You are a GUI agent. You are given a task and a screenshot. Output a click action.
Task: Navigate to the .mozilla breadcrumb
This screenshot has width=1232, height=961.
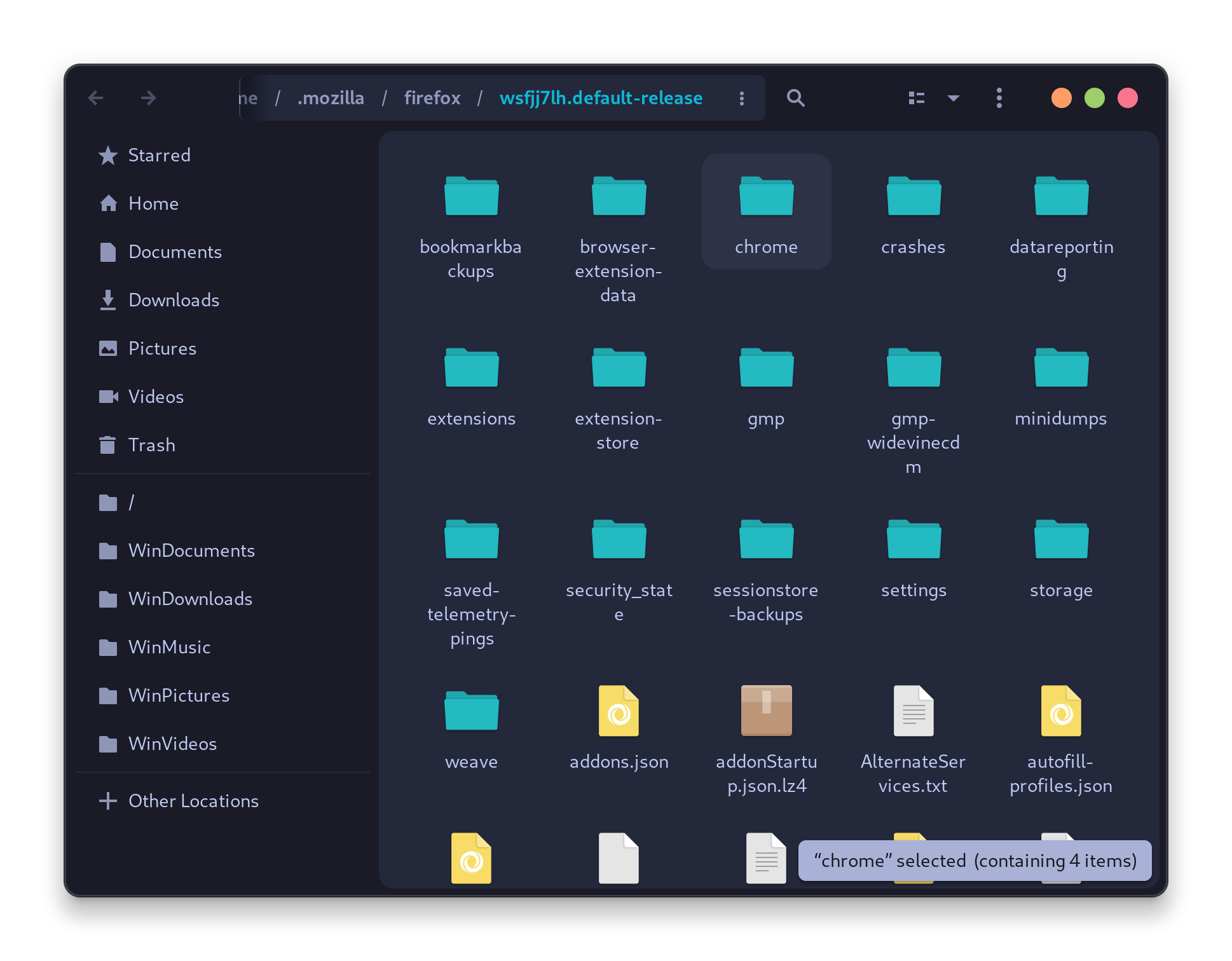tap(331, 98)
